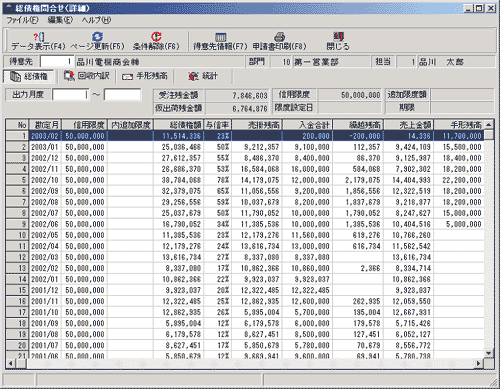Click the 信用限度 column header
Screen dimensions: 500x389
84,125
